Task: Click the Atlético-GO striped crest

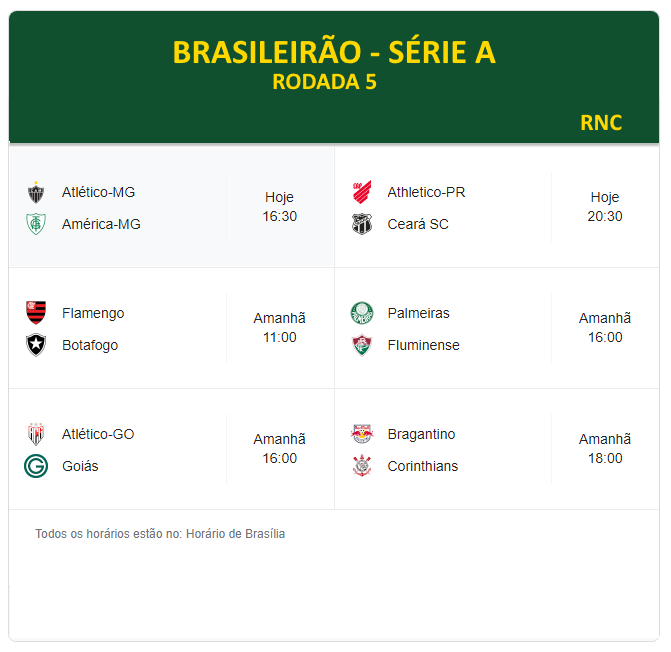Action: coord(36,434)
